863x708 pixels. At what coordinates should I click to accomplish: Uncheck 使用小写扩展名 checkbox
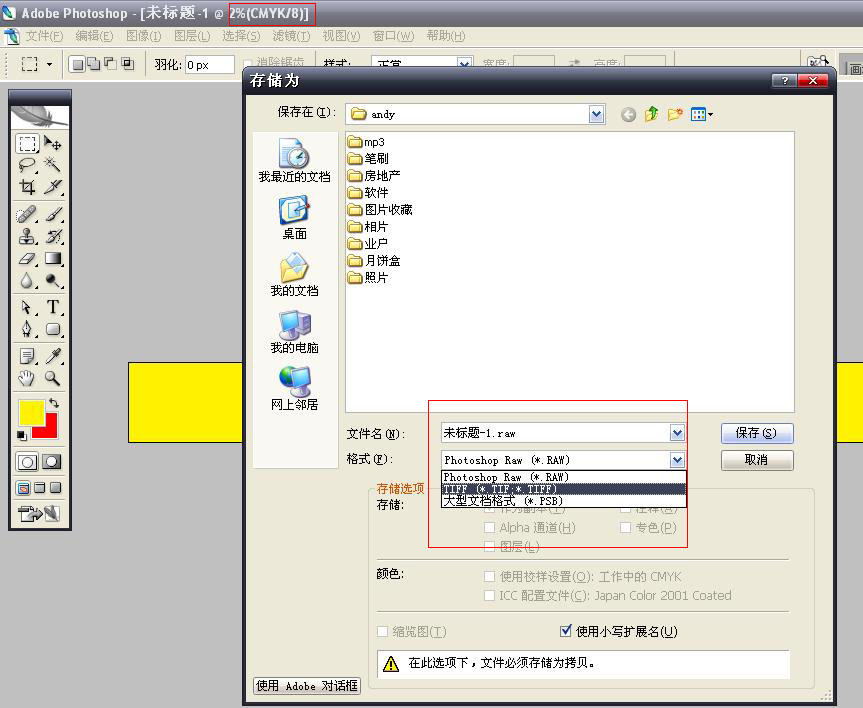tap(565, 631)
